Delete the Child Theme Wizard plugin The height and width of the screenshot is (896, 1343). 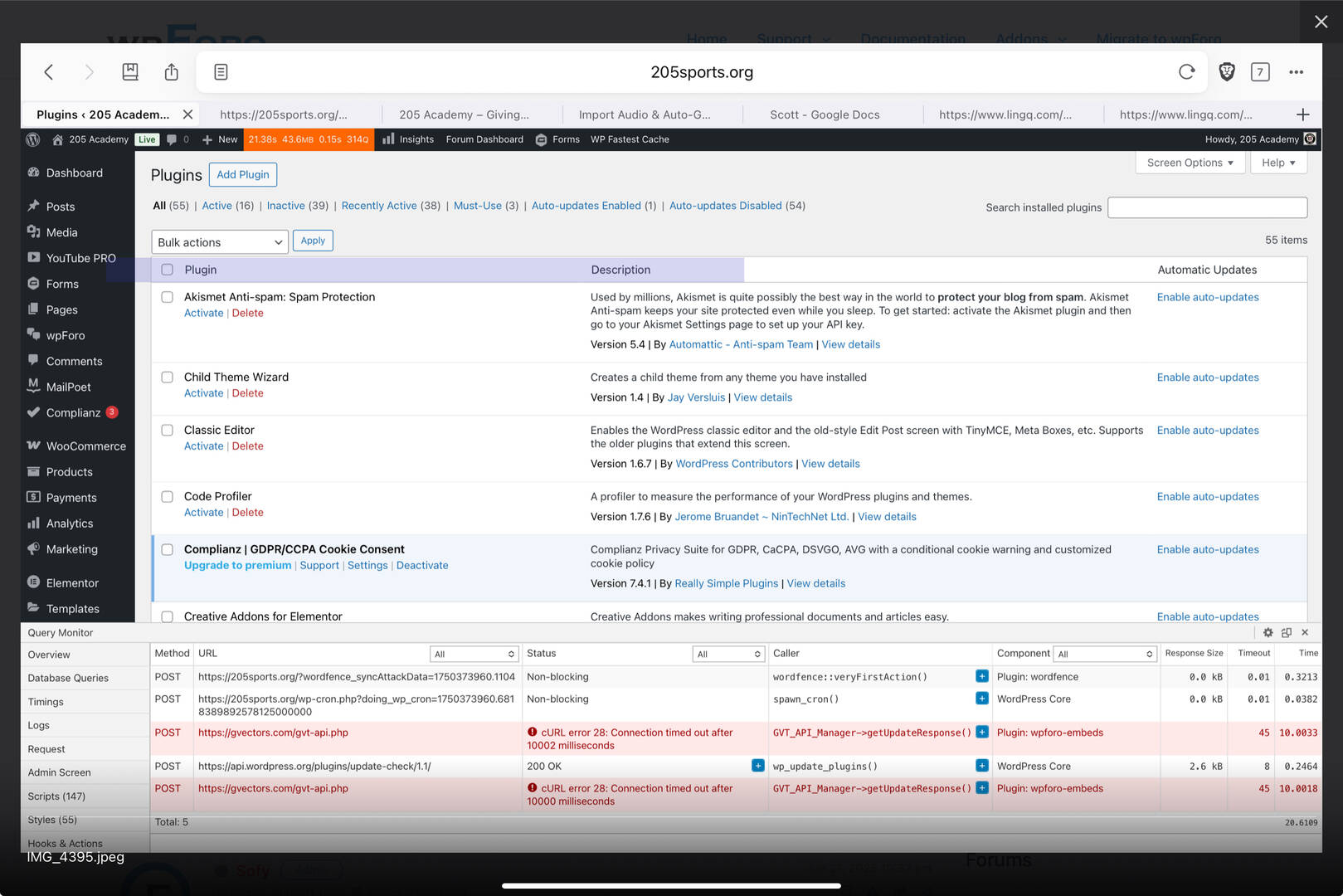click(x=248, y=393)
